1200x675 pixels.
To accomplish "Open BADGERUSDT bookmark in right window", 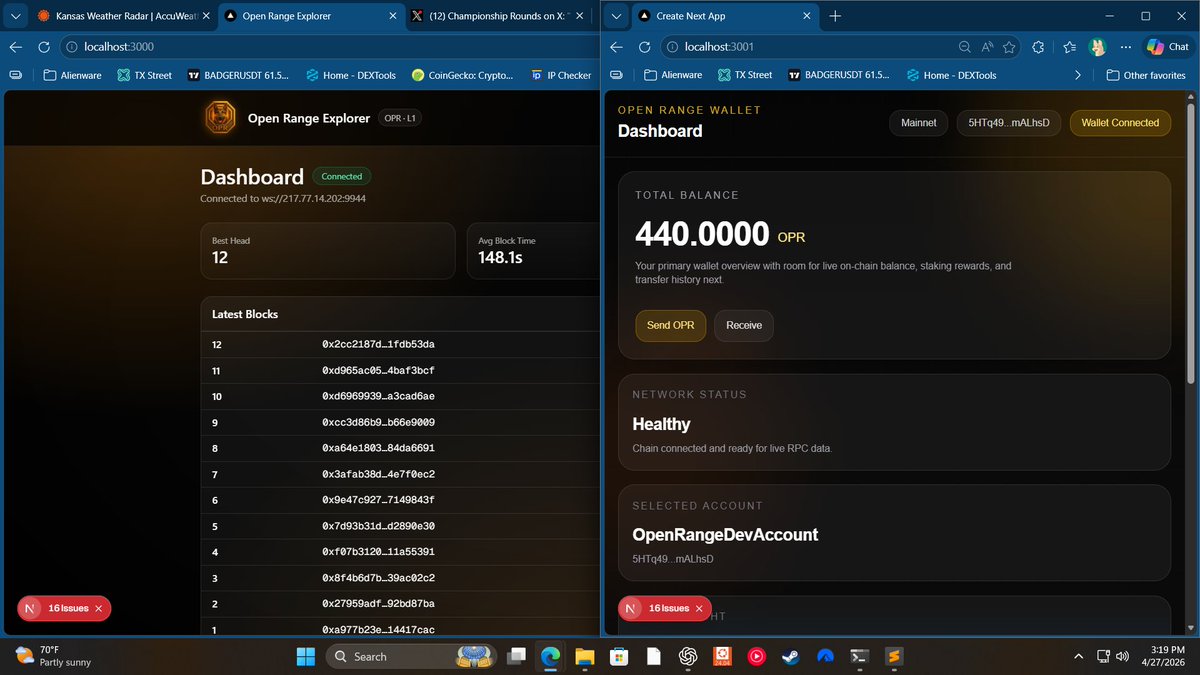I will [838, 75].
